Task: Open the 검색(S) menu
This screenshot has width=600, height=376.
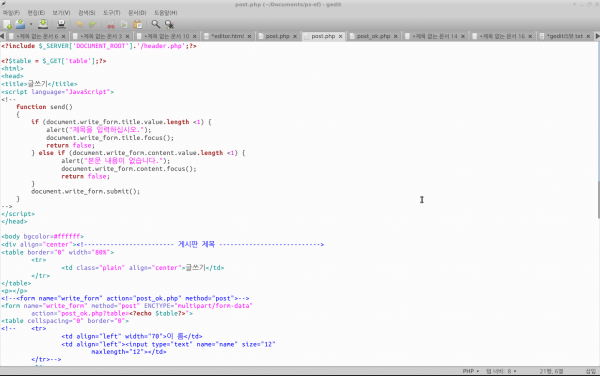Action: coord(86,13)
